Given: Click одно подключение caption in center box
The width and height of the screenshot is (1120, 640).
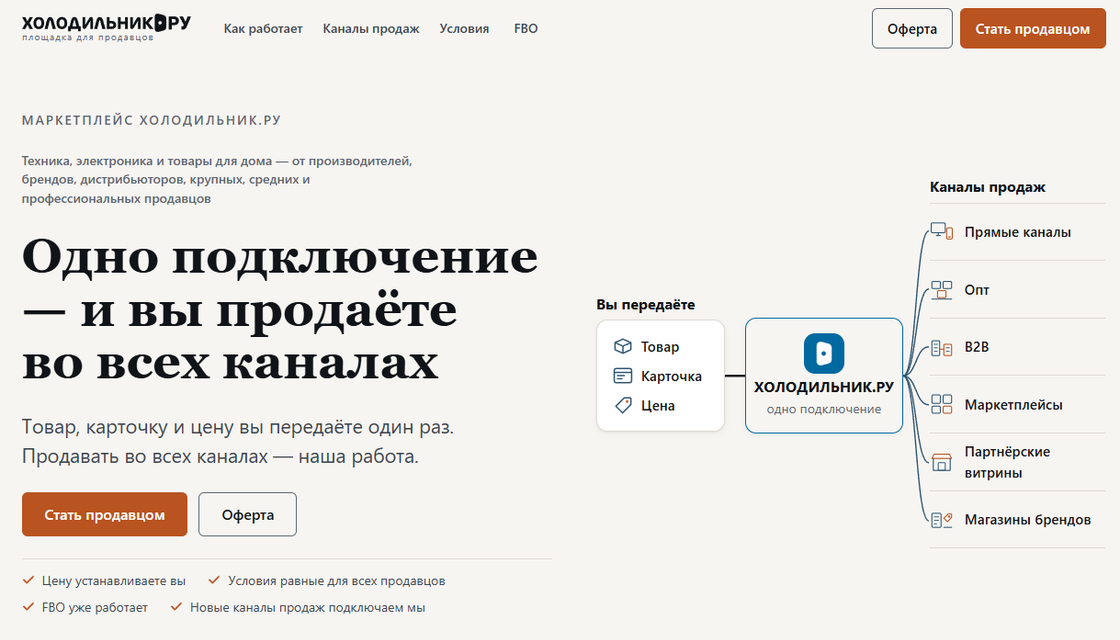Looking at the screenshot, I should (824, 409).
